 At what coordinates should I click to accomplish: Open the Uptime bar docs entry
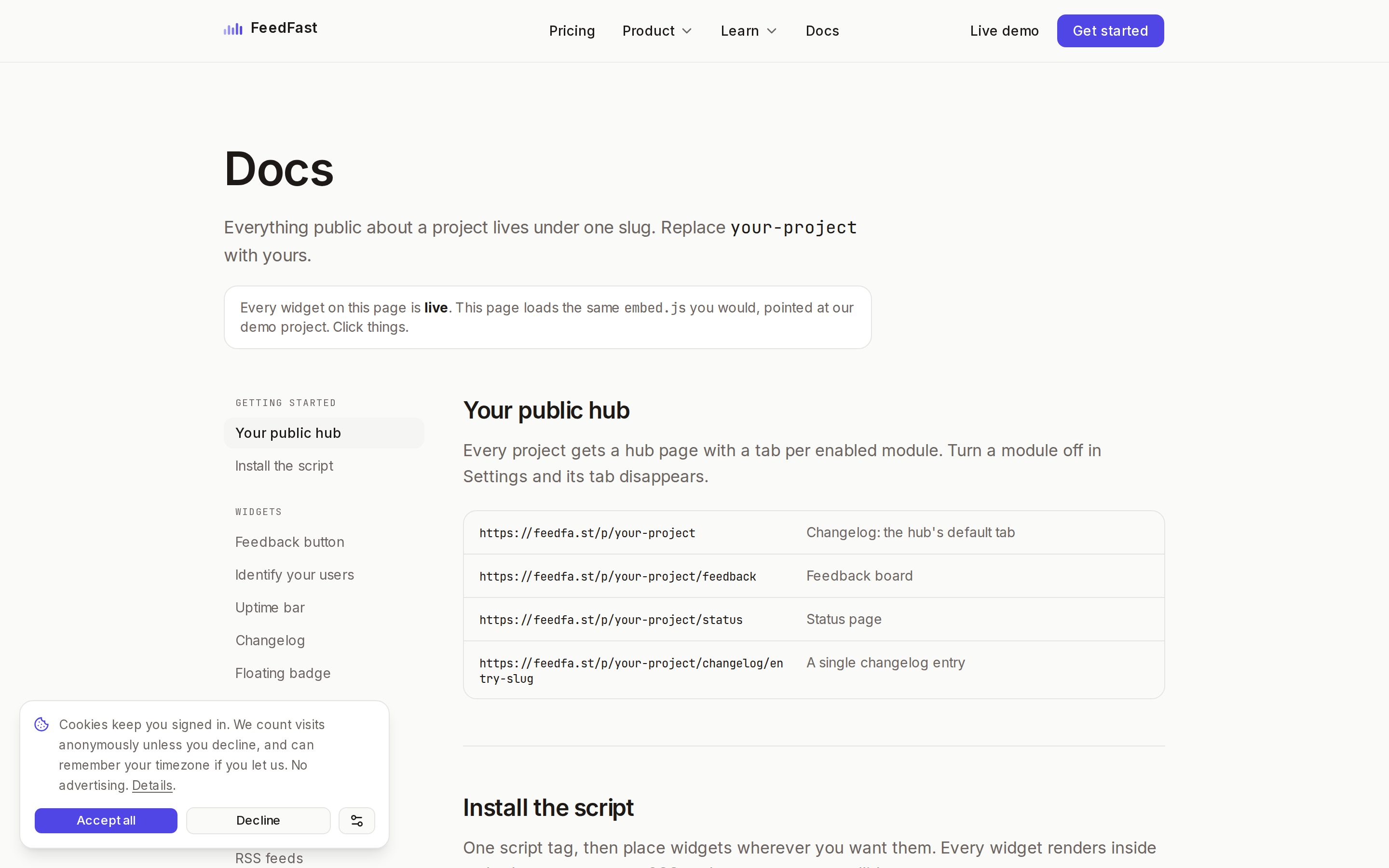[x=270, y=608]
